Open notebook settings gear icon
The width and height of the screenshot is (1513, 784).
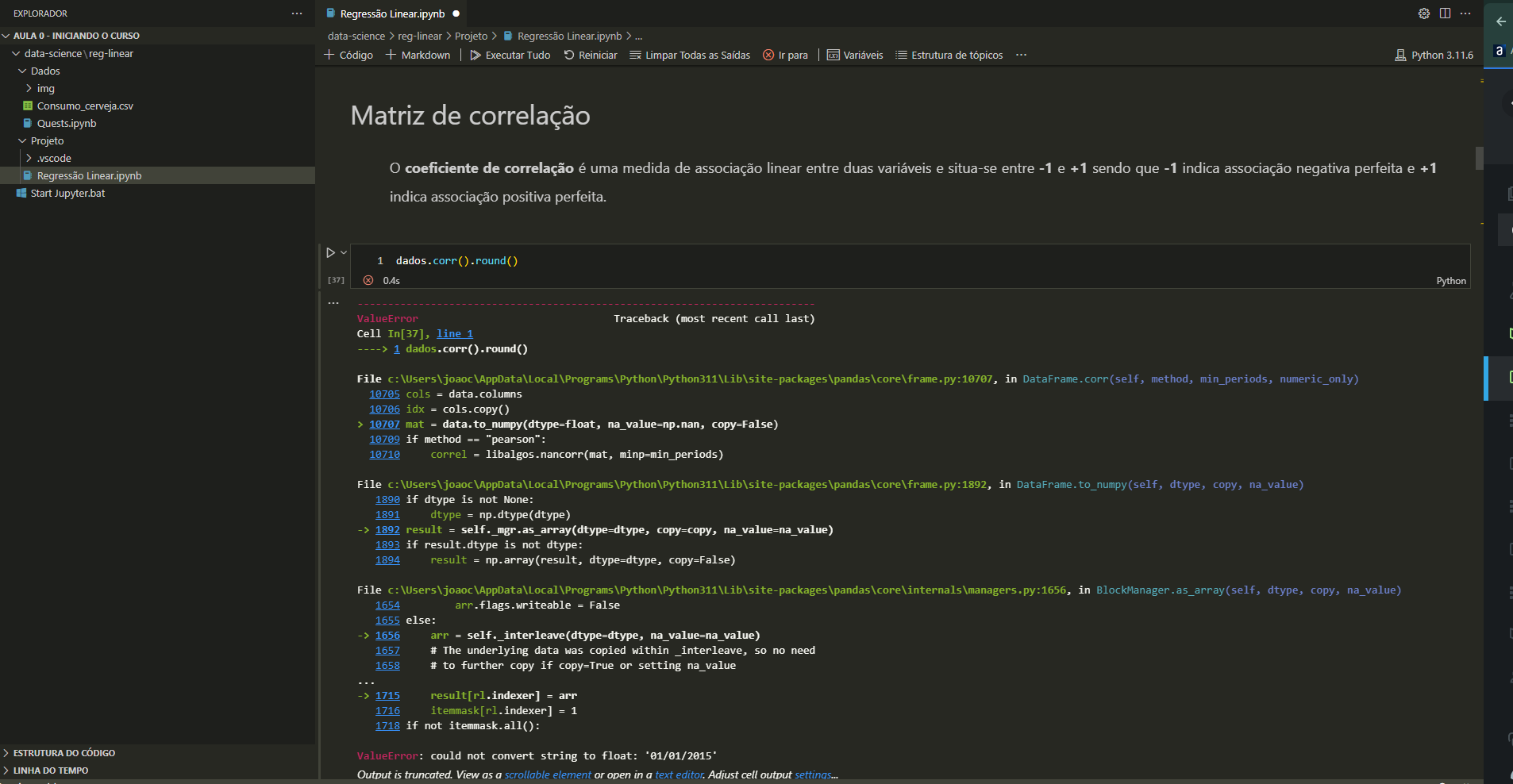(x=1424, y=13)
